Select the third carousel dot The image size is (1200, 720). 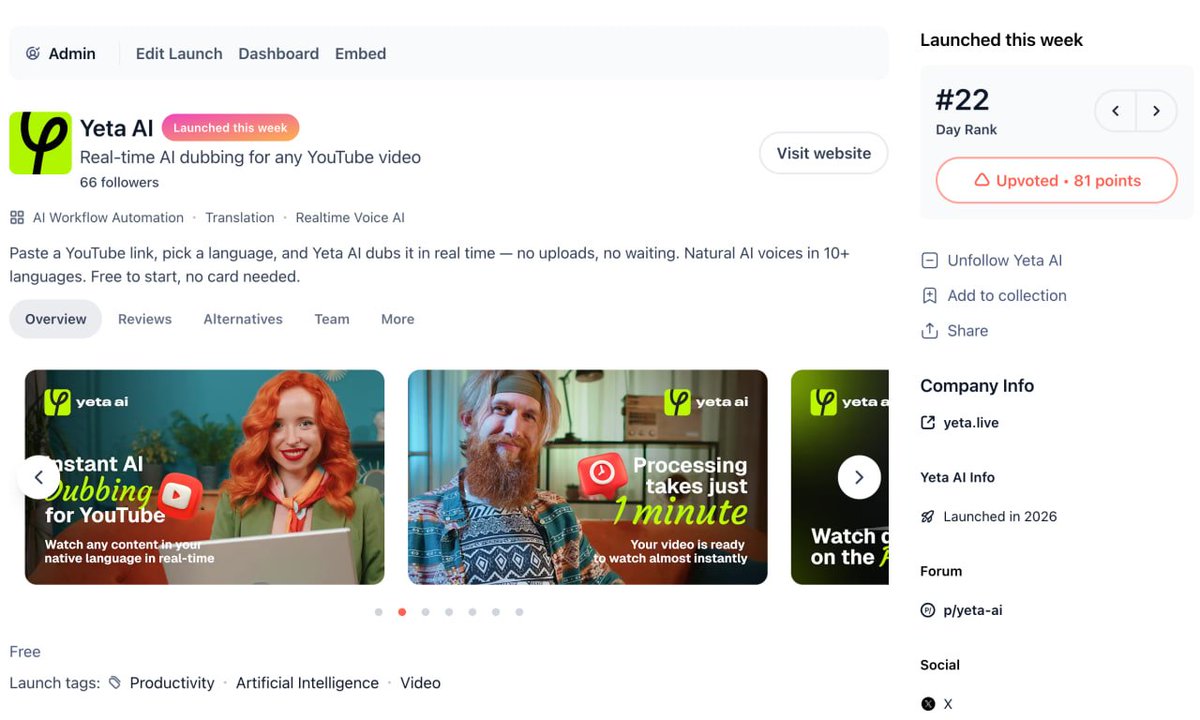click(x=425, y=612)
